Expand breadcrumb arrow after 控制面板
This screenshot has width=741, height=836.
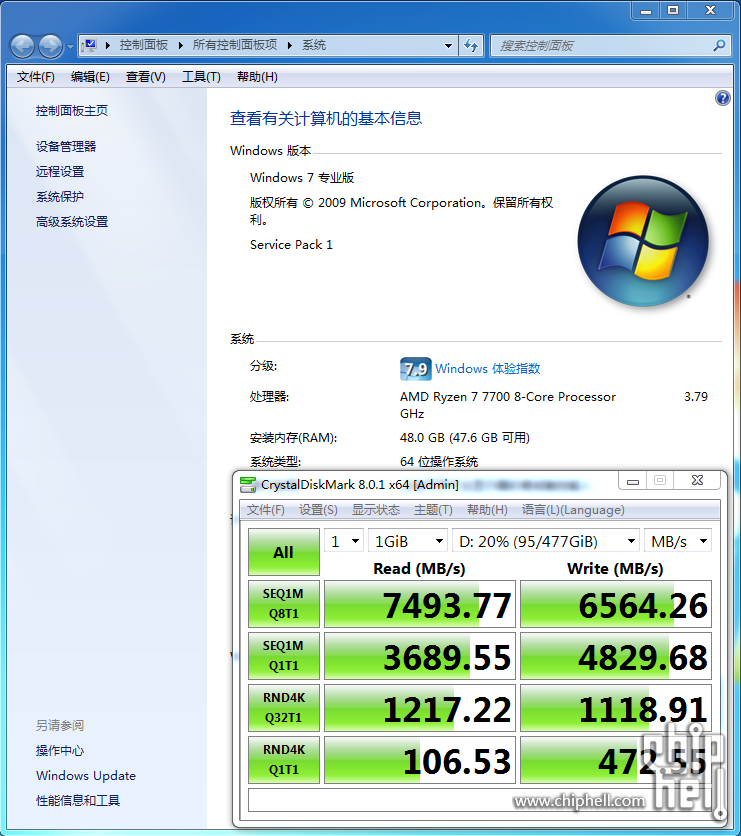pos(180,46)
